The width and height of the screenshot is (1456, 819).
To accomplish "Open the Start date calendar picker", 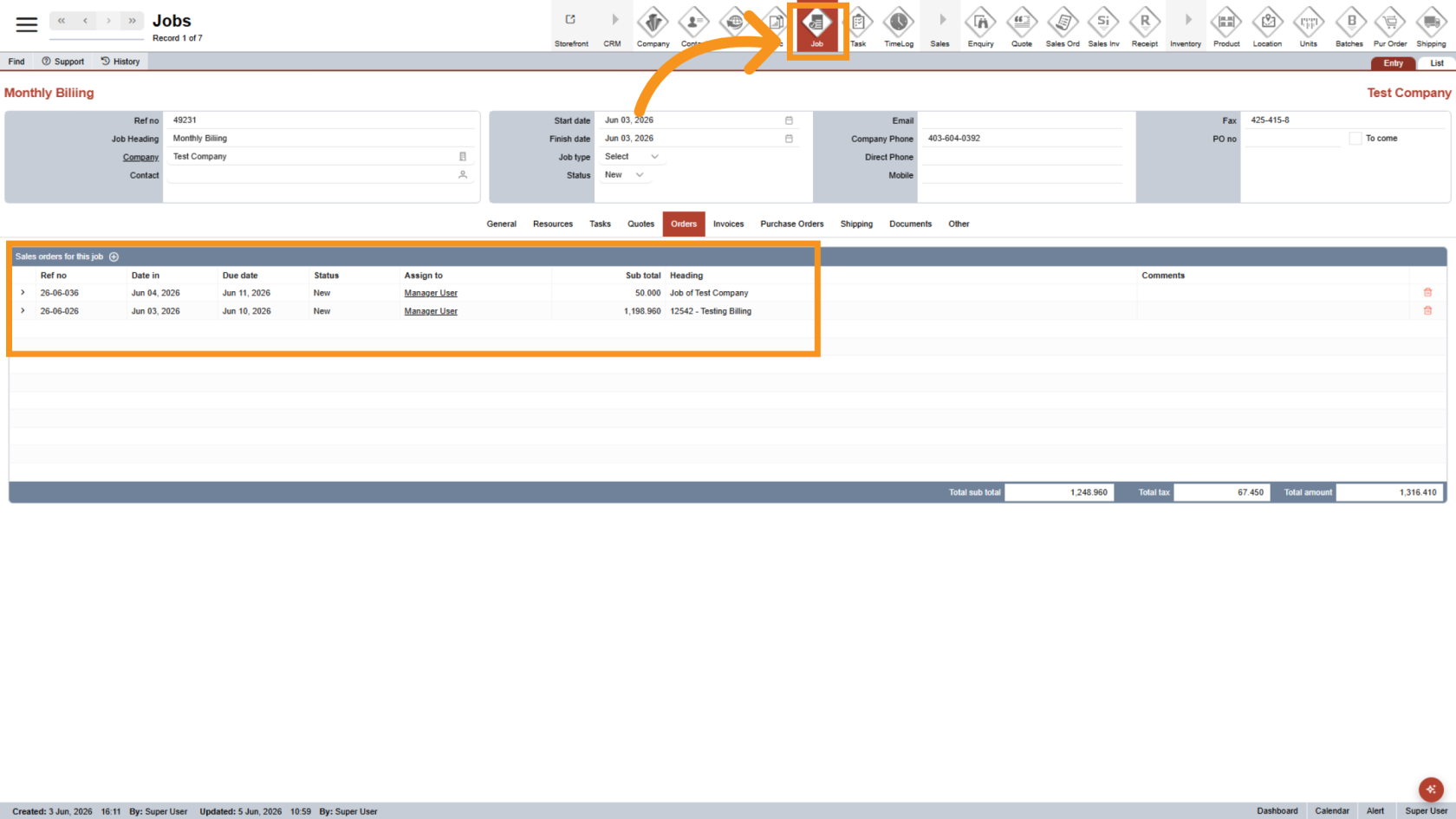I will 789,120.
